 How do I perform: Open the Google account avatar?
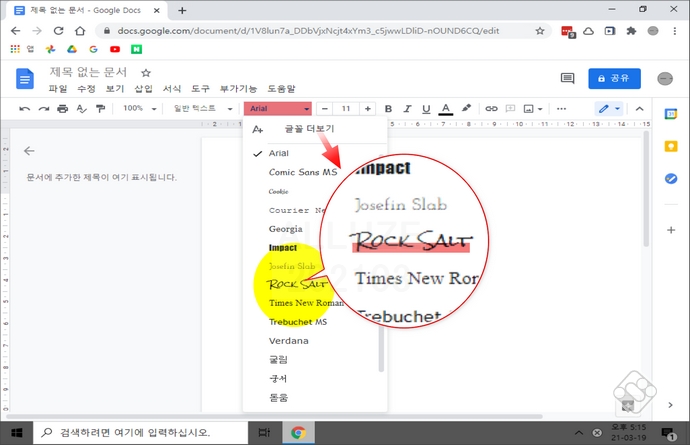(665, 79)
